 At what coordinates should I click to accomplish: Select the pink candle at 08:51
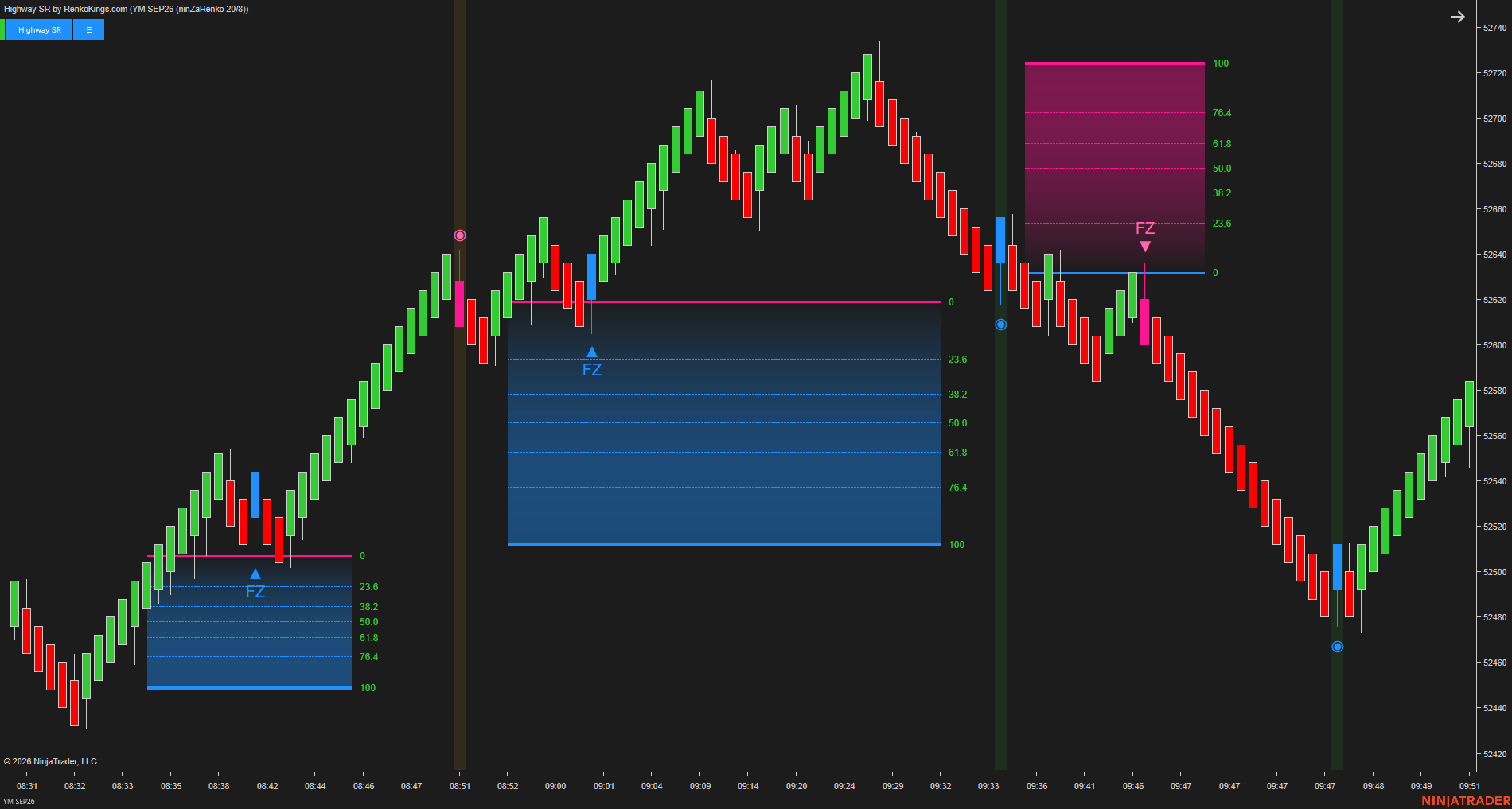[459, 304]
